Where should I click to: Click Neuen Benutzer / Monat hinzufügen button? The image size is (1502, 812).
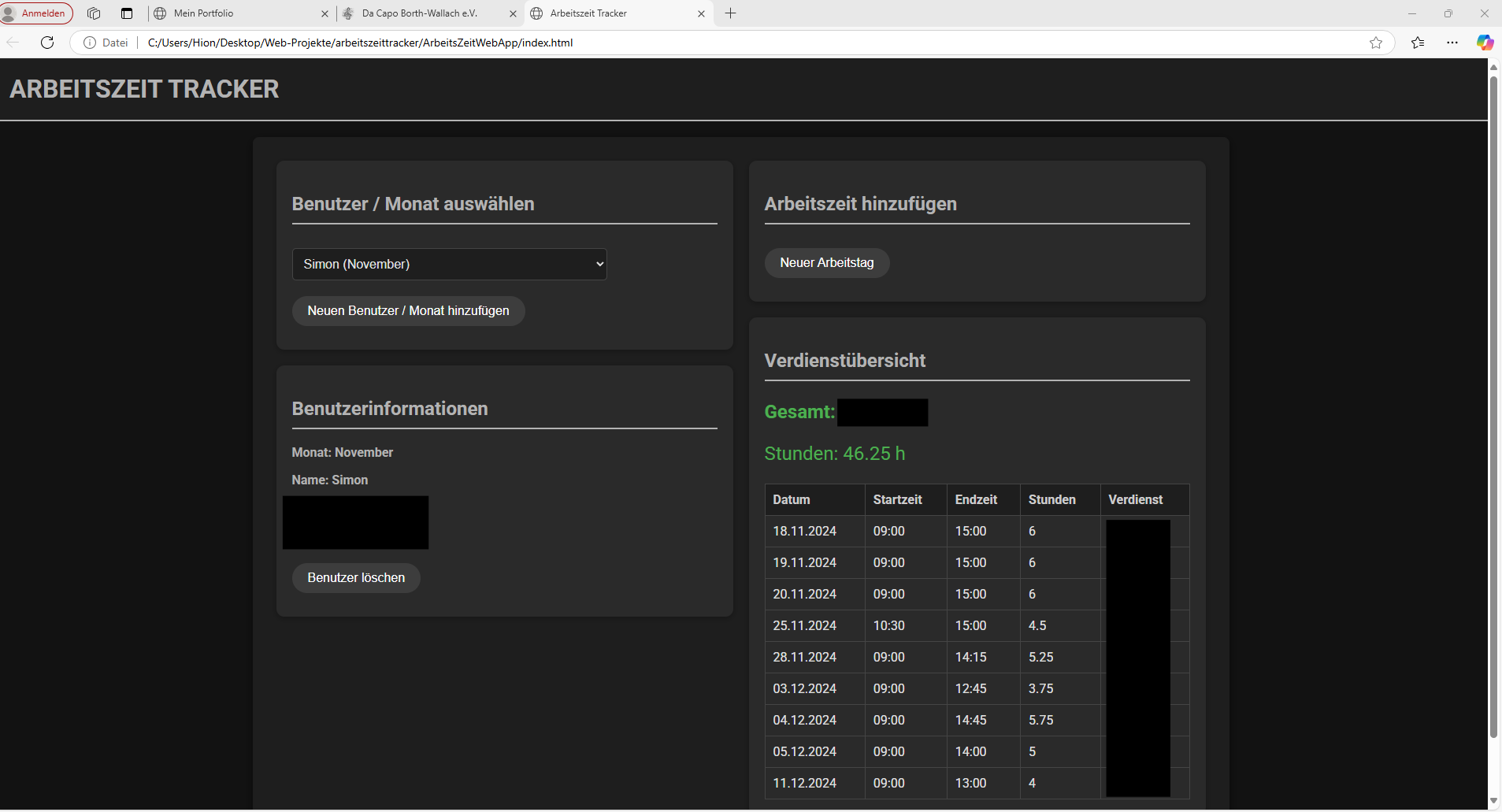[408, 311]
